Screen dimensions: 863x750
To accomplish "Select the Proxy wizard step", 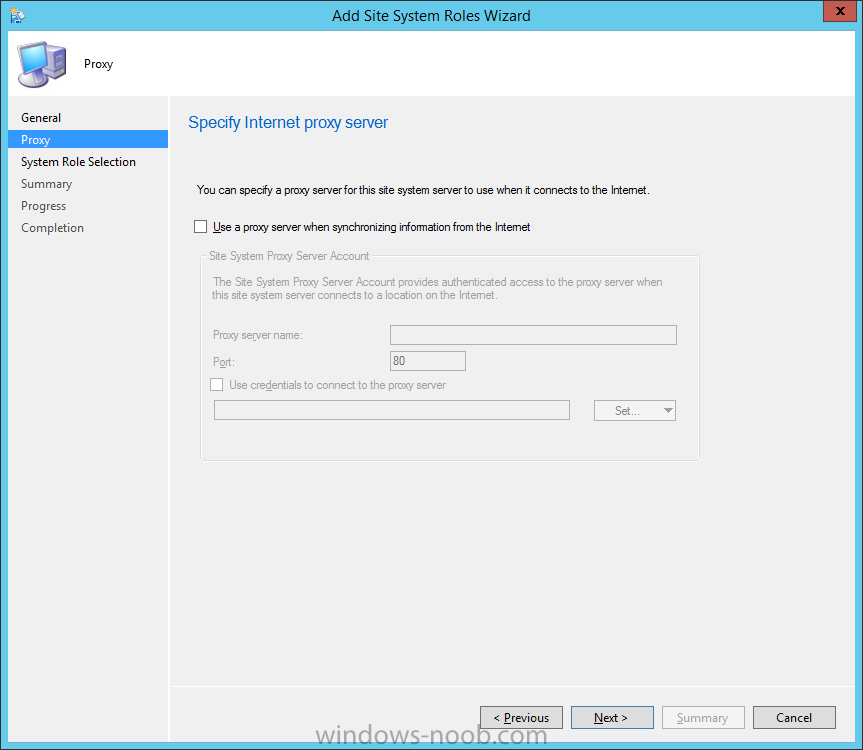I will click(x=88, y=139).
